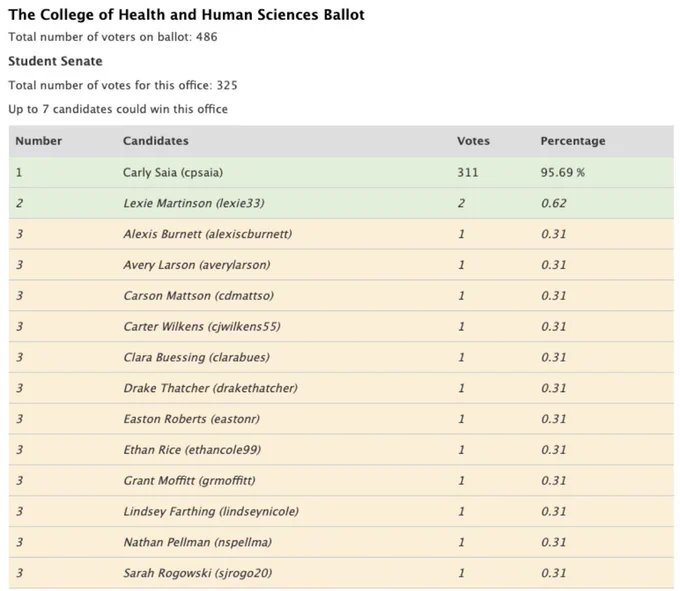Viewport: 680px width, 591px height.
Task: Select Grant Moffitt (grmoffitt) row
Action: coord(341,480)
